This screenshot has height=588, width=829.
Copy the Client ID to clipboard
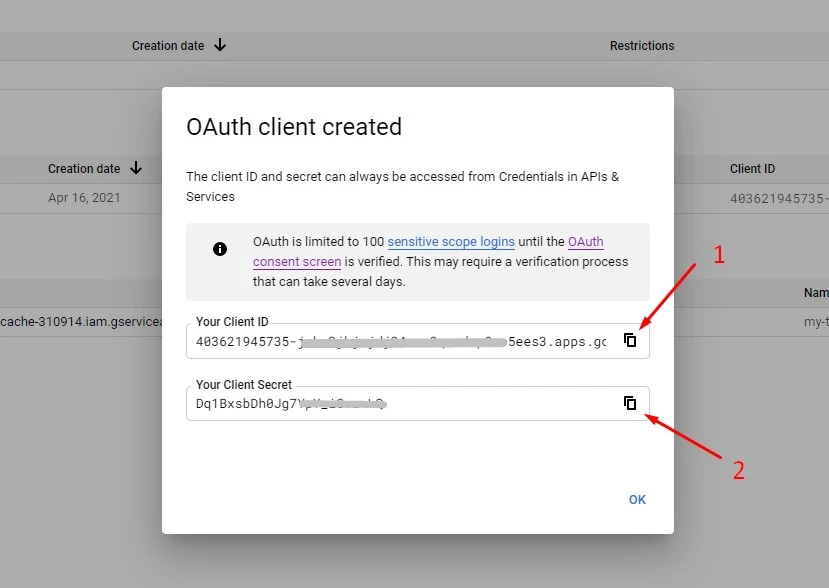coord(630,340)
